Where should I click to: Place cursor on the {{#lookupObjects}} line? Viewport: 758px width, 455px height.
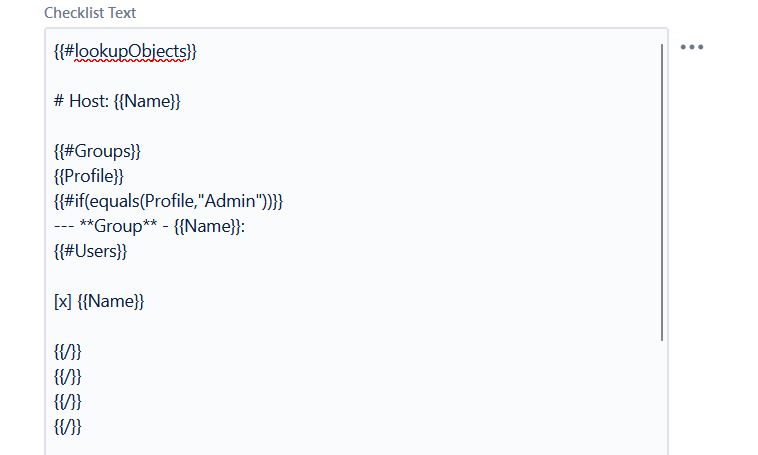[x=125, y=51]
